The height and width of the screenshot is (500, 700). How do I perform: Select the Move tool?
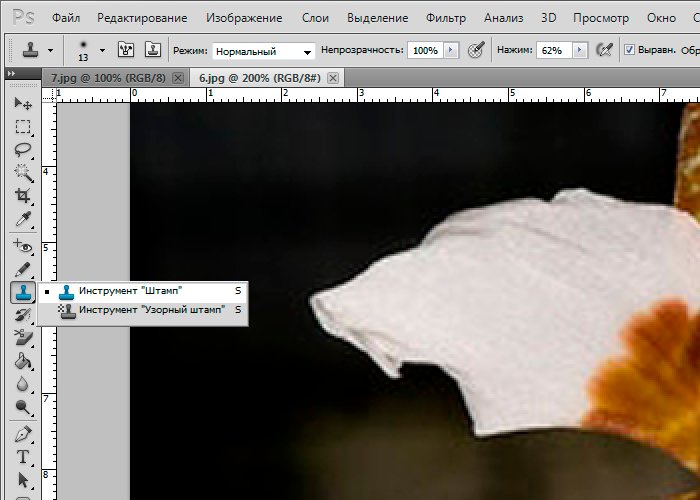(22, 104)
